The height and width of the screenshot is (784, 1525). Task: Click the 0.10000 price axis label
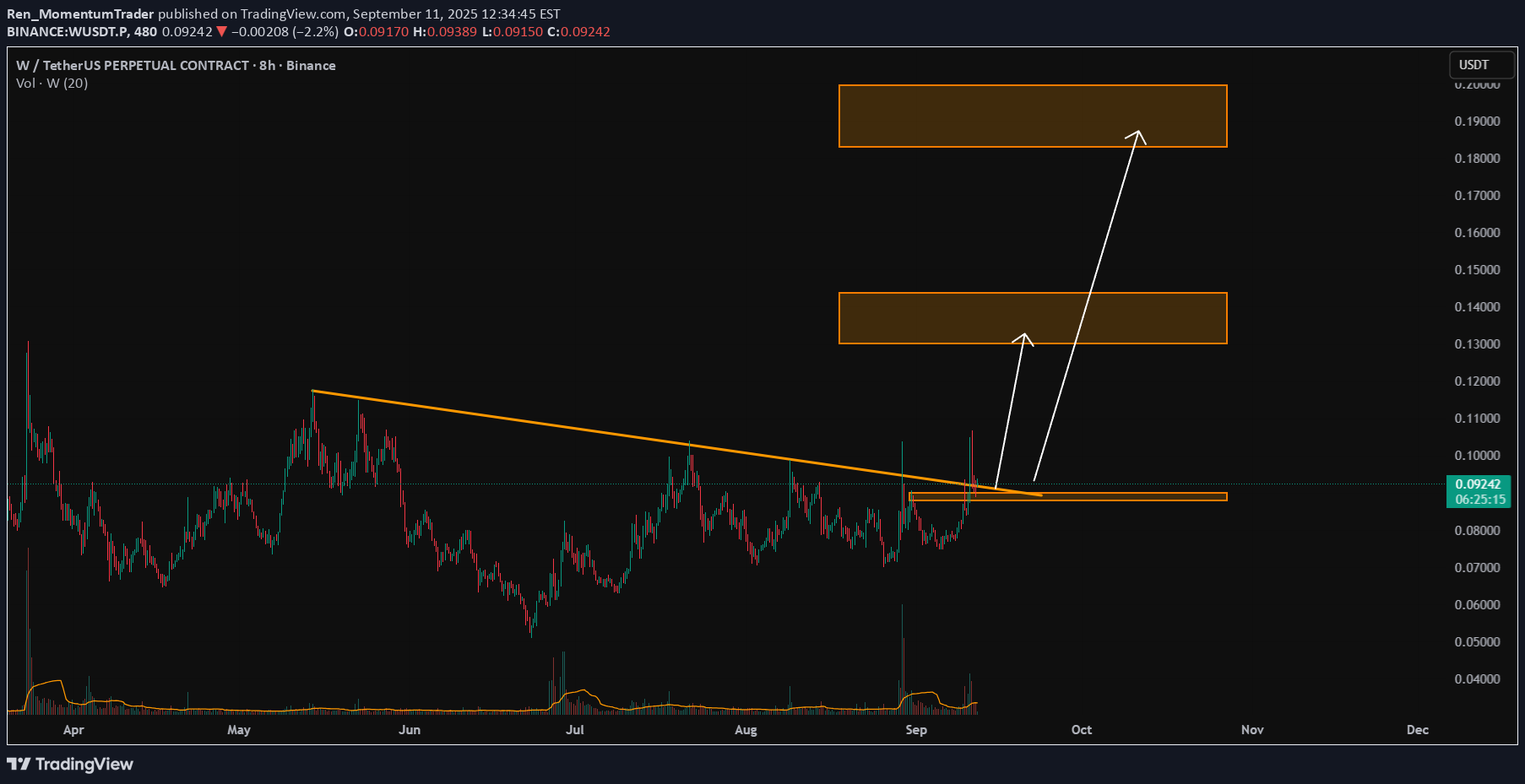[x=1478, y=456]
